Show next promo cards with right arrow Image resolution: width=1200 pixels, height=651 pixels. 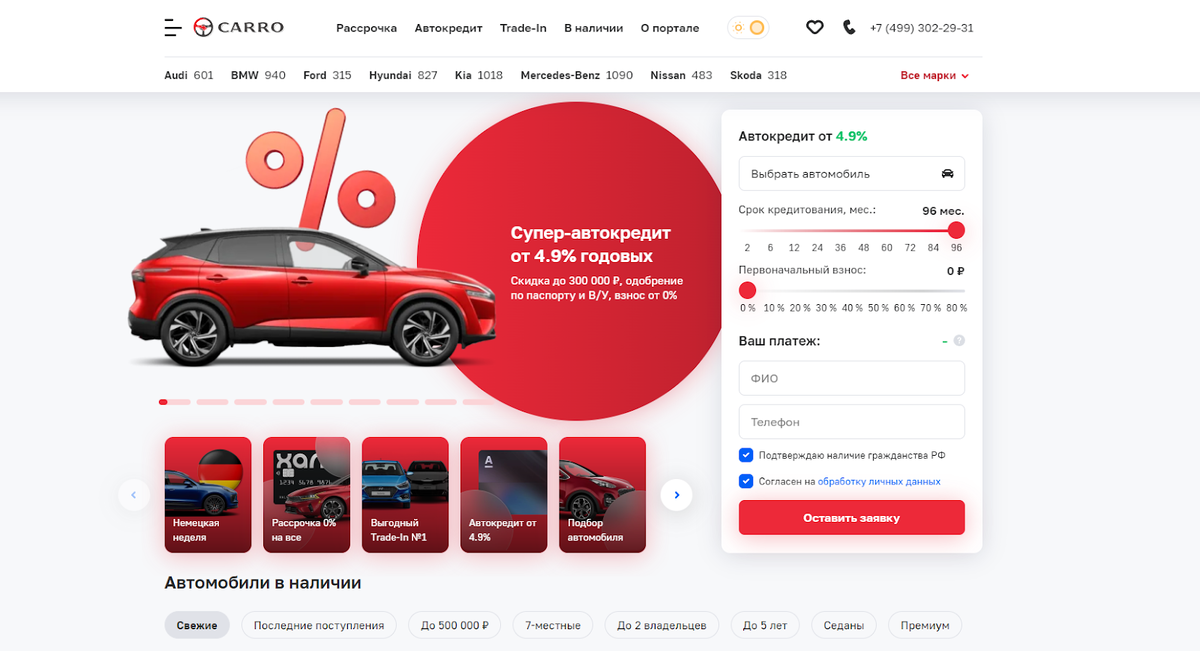tap(676, 494)
